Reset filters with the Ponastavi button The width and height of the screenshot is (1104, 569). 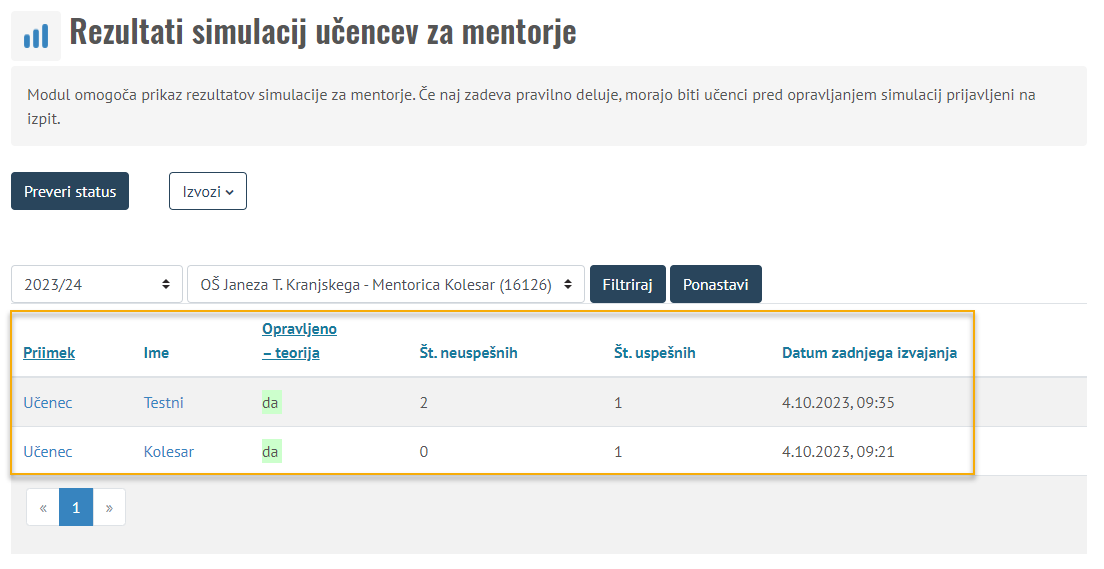pos(715,284)
